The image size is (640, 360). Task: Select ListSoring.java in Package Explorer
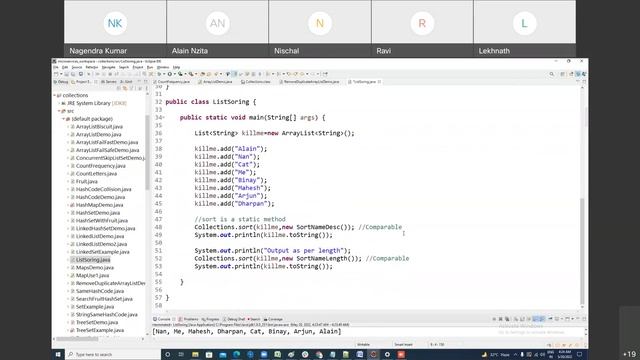[x=93, y=260]
